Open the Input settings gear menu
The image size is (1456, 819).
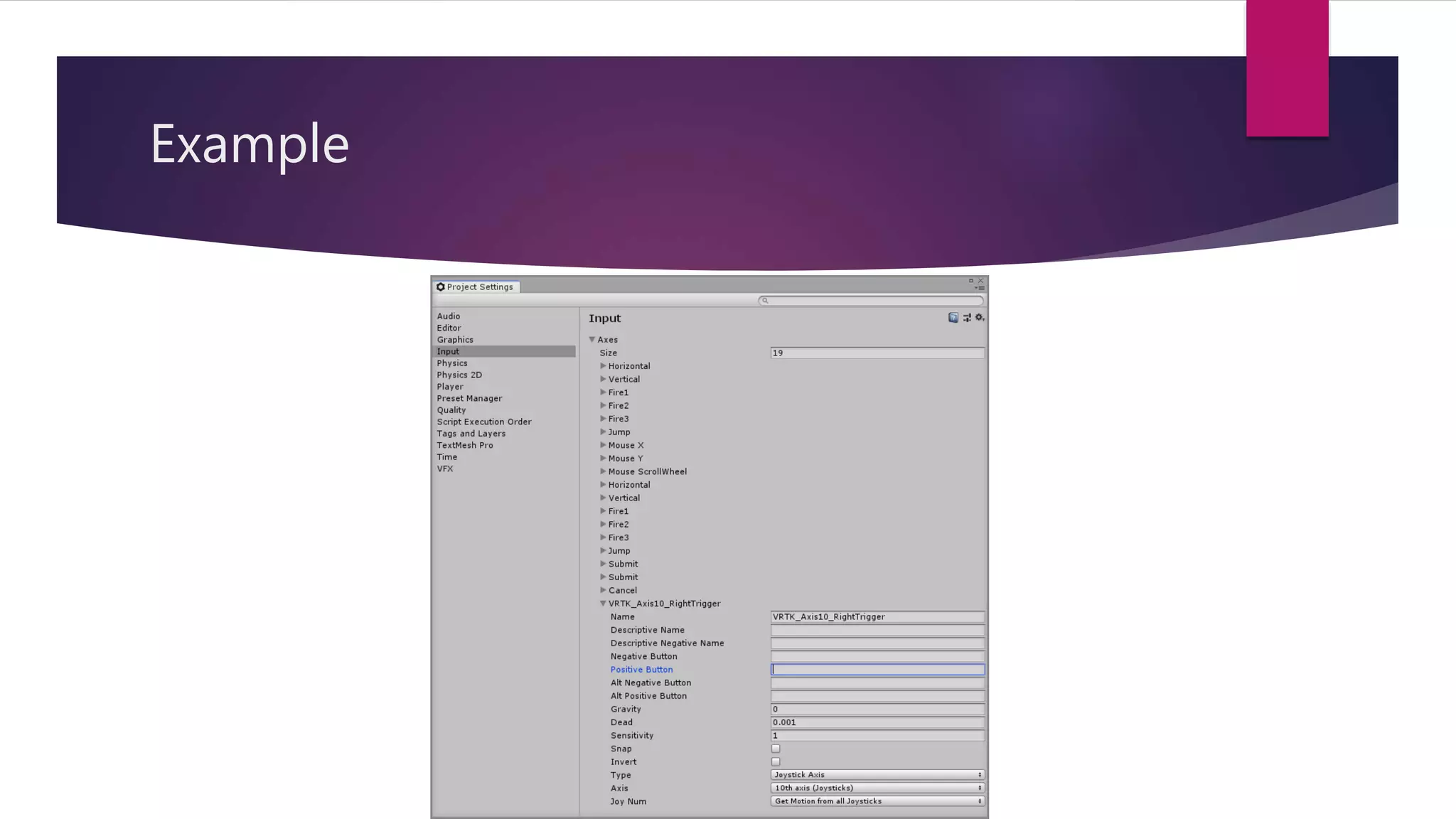click(x=980, y=318)
